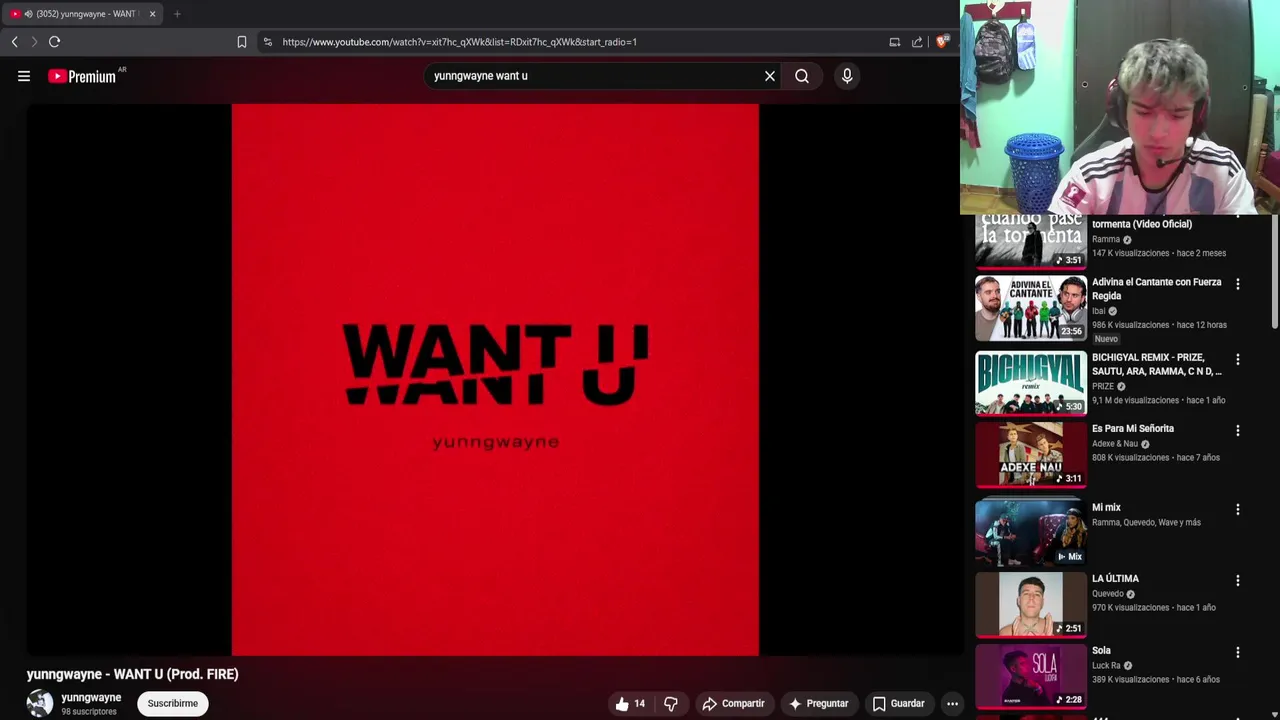Open Quevedo channel link
The height and width of the screenshot is (720, 1280).
[1108, 594]
